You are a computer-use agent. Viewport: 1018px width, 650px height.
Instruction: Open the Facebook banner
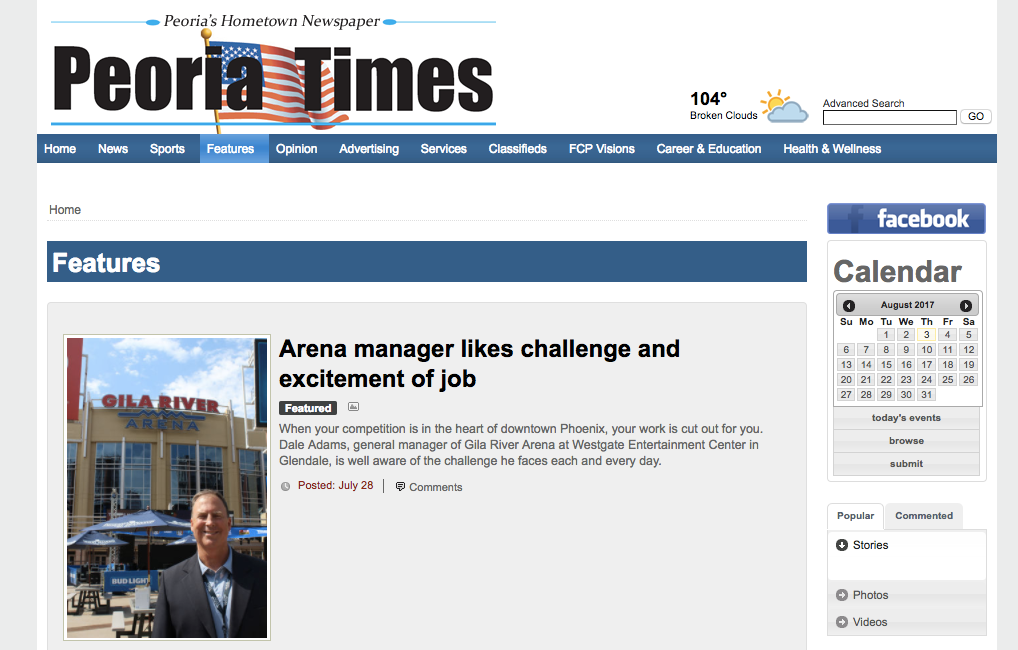tap(906, 219)
